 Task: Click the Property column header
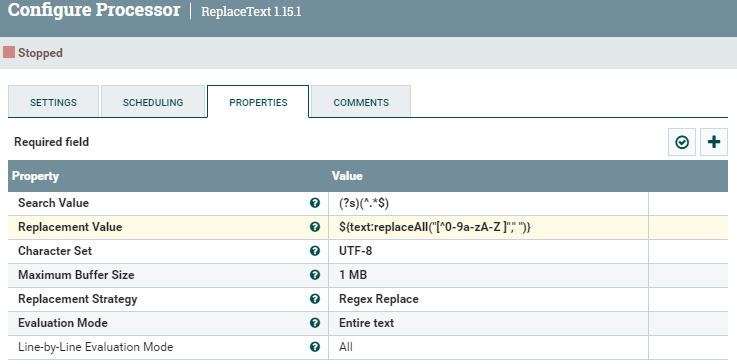pos(35,176)
